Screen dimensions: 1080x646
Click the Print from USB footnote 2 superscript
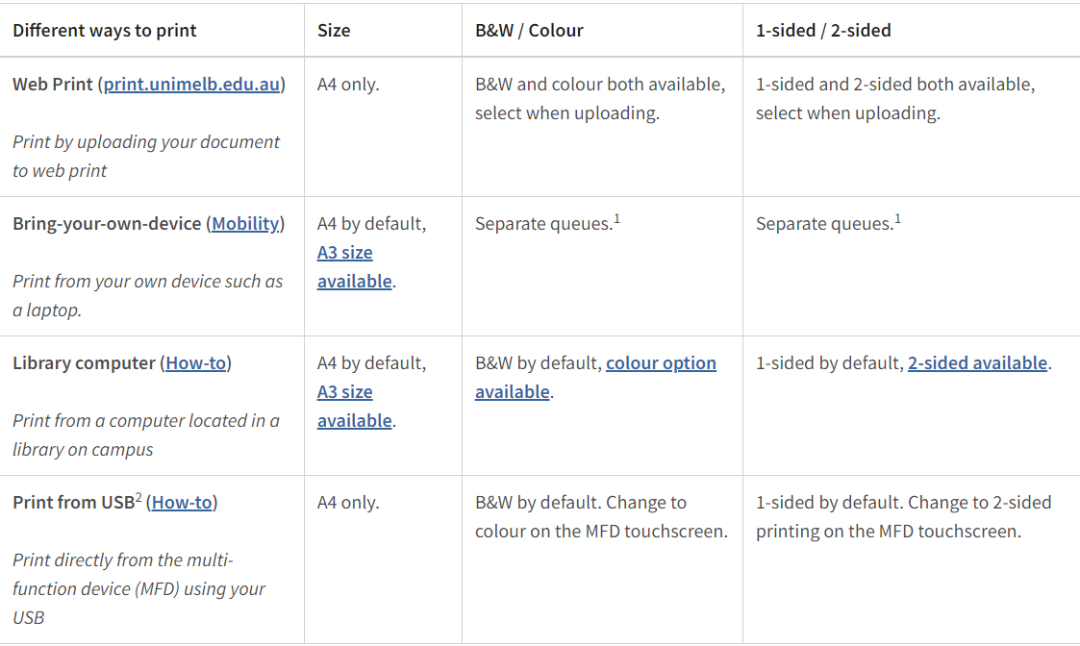click(138, 497)
